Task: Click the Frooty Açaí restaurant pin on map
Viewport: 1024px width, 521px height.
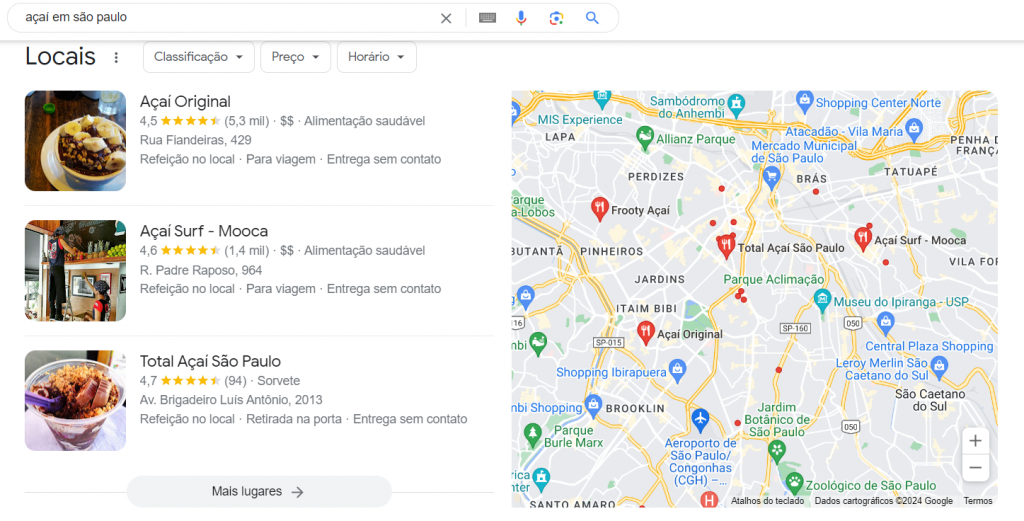Action: point(600,209)
